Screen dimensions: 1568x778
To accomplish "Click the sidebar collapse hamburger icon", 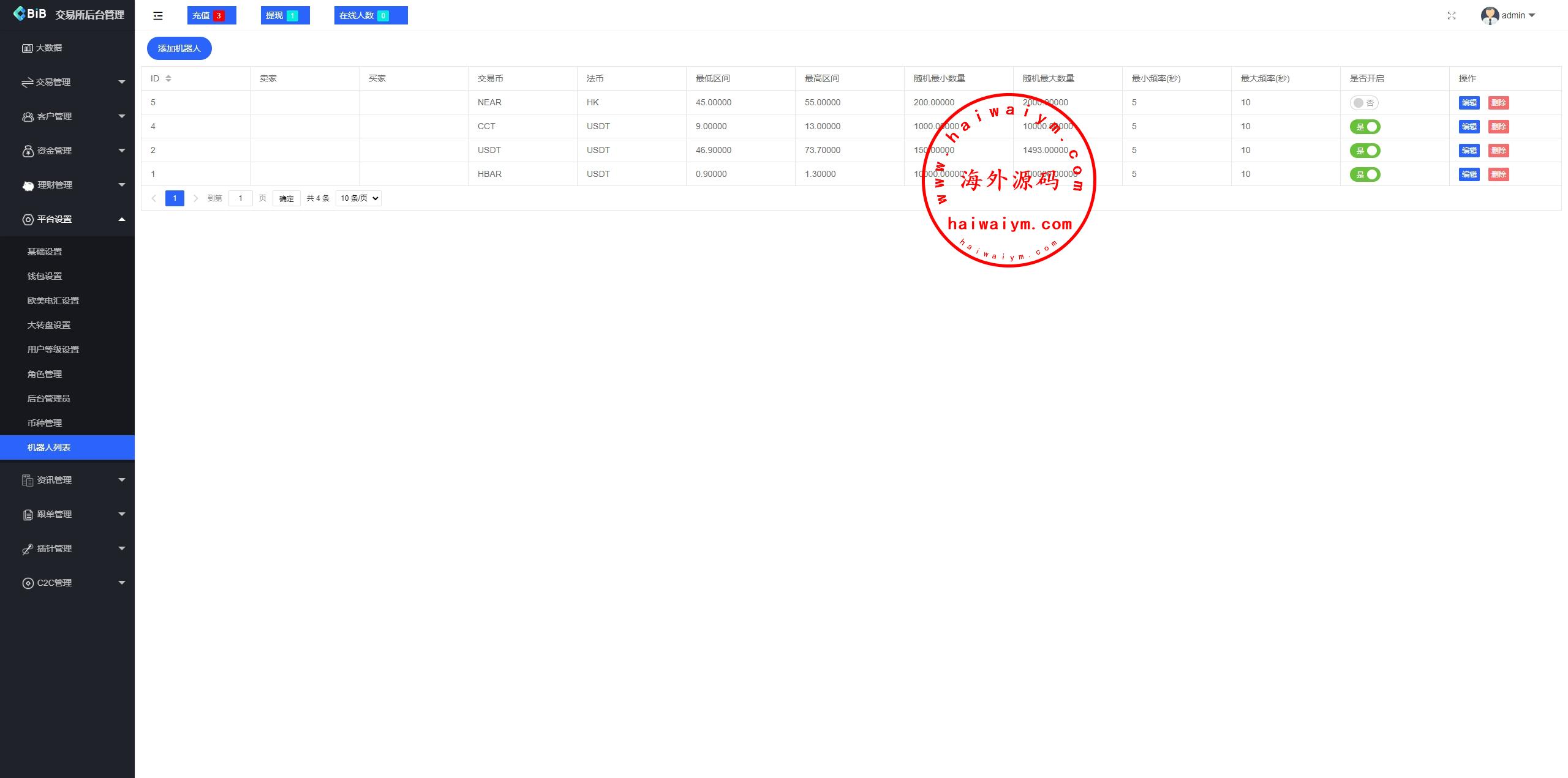I will click(158, 16).
